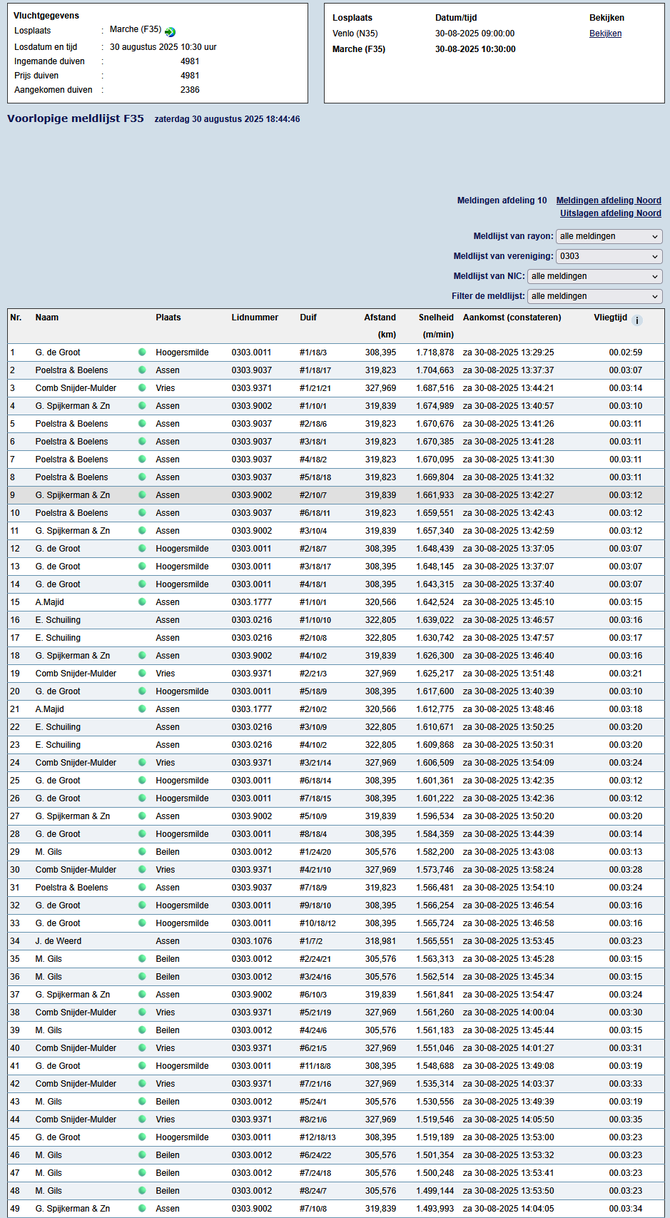Click the name J. de Weerd in row 34
Image resolution: width=670 pixels, height=1218 pixels.
point(57,941)
